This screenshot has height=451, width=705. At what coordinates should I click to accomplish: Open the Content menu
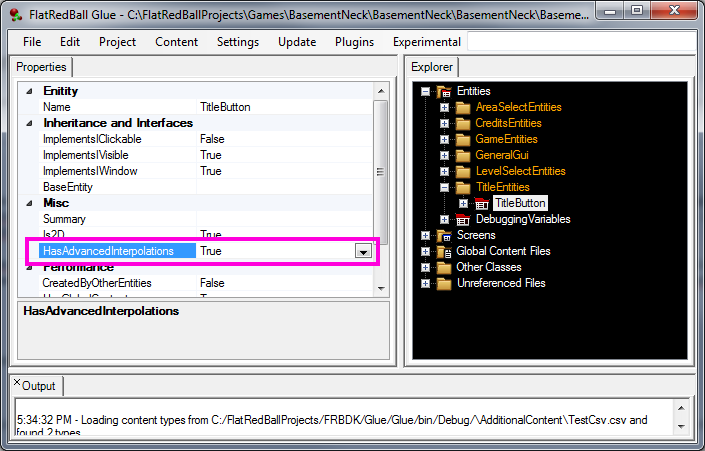click(x=176, y=42)
